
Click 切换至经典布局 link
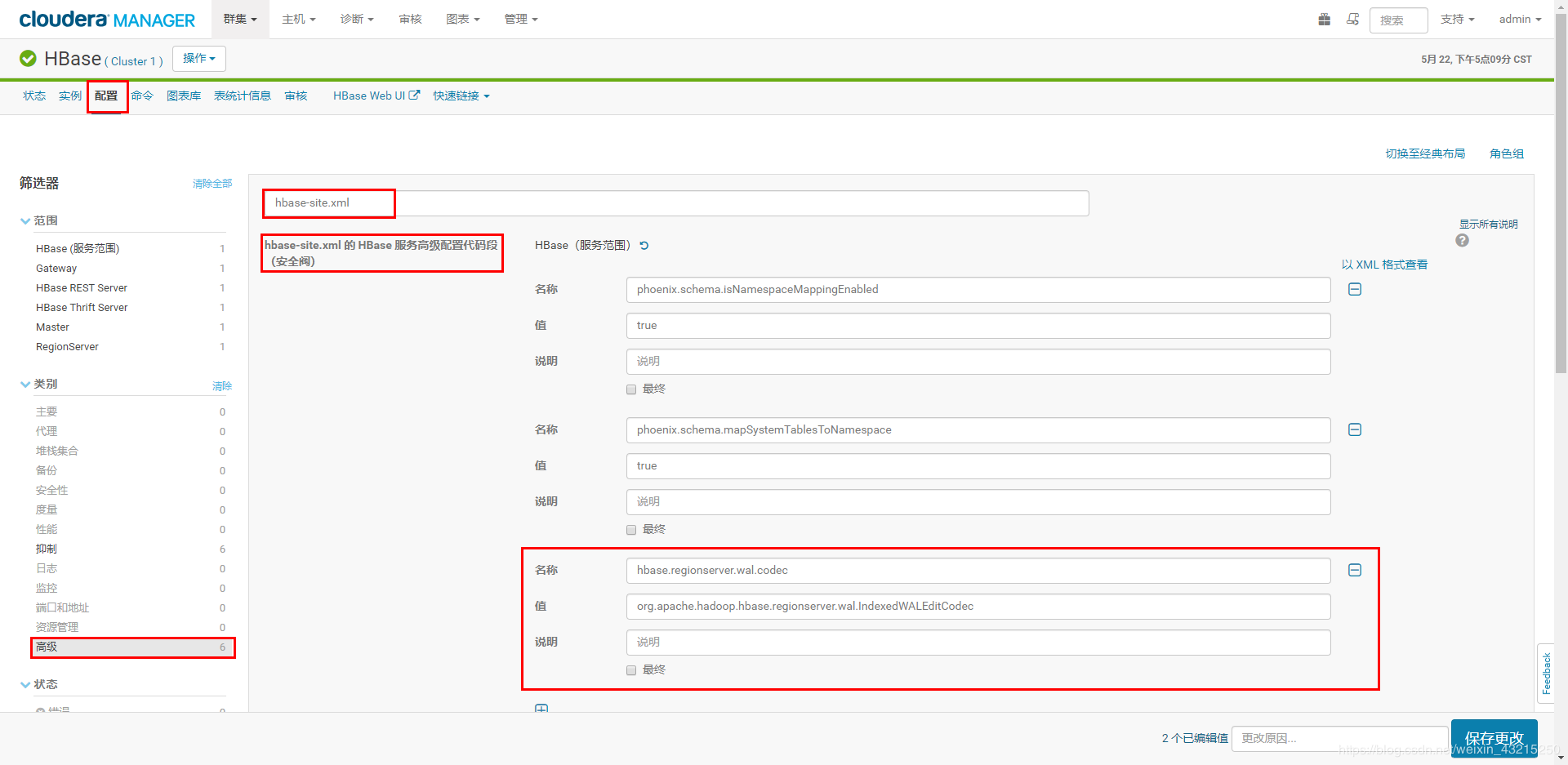click(x=1425, y=153)
